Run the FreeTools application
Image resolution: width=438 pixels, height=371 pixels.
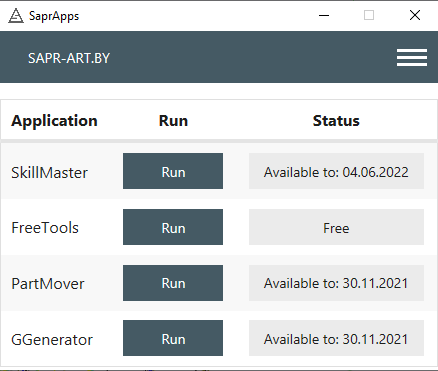(x=173, y=227)
